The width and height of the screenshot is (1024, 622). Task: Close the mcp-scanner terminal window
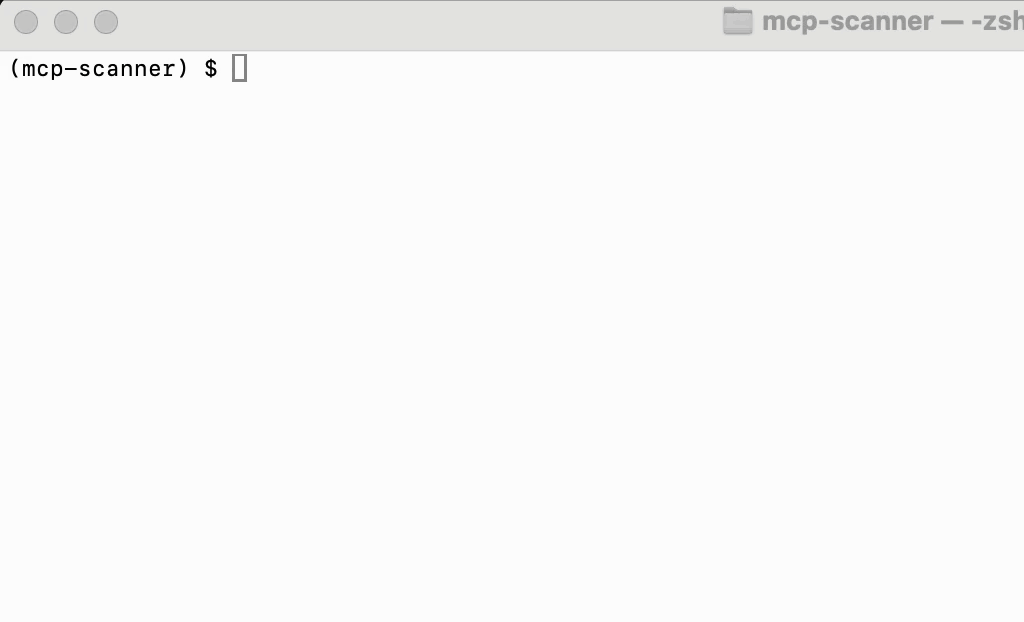[x=26, y=22]
